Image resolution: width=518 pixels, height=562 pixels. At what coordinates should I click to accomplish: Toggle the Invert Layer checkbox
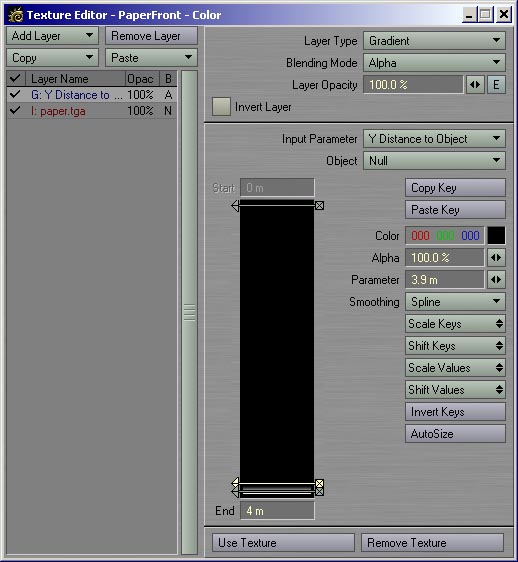tap(221, 106)
